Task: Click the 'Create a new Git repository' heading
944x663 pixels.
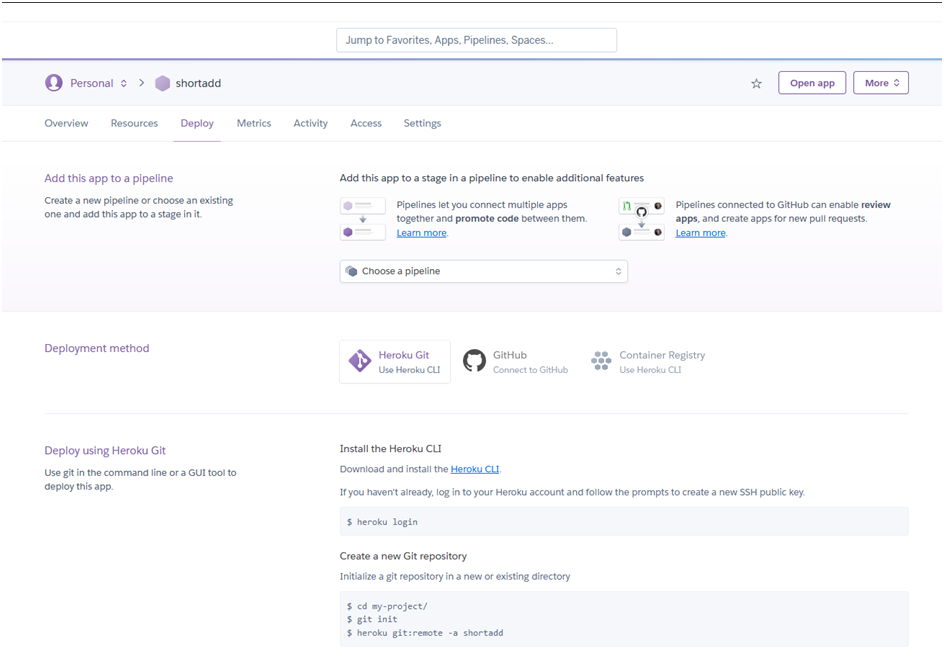Action: 403,556
